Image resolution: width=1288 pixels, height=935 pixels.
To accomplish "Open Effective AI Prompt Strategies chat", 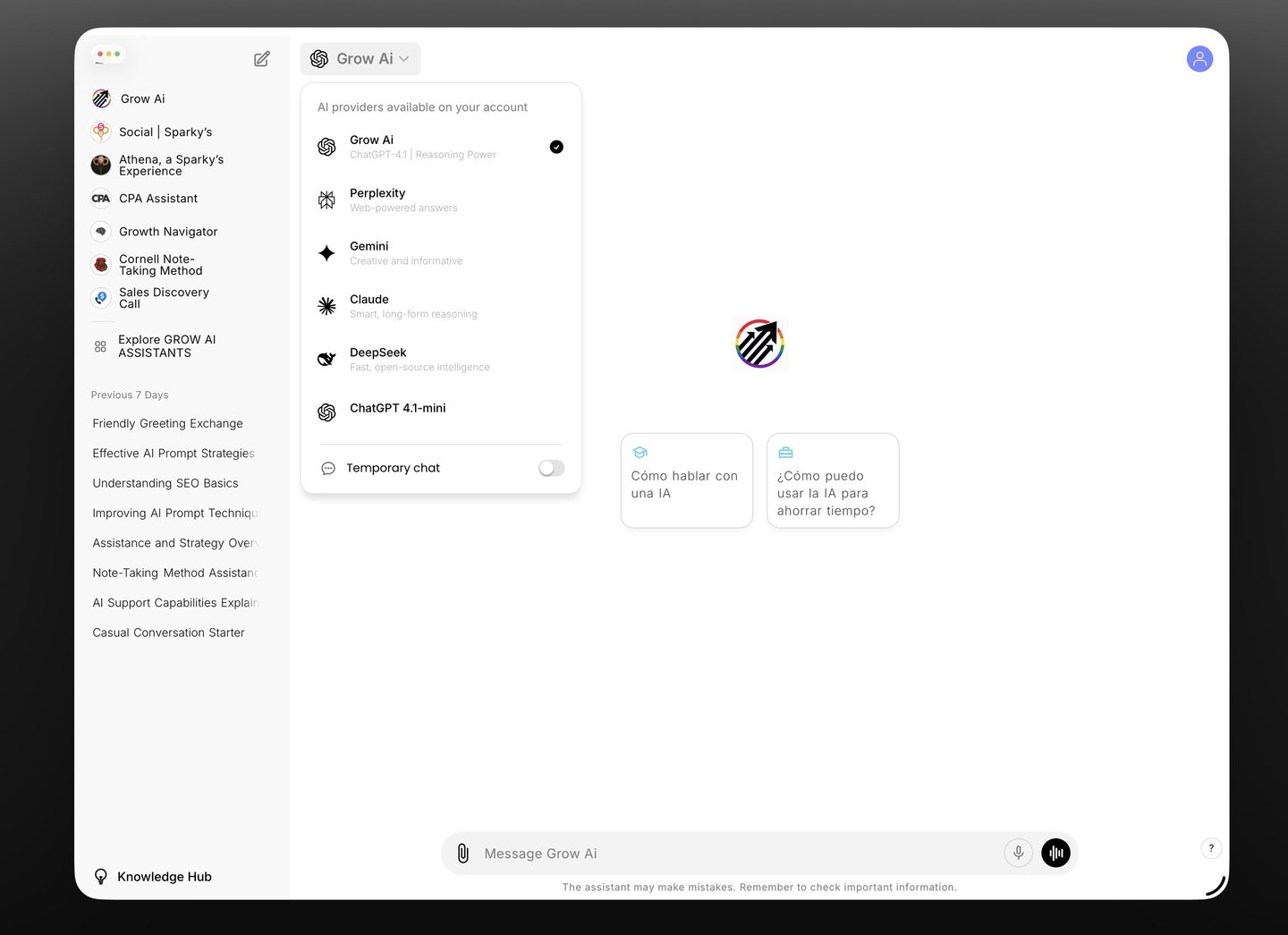I will pyautogui.click(x=174, y=454).
